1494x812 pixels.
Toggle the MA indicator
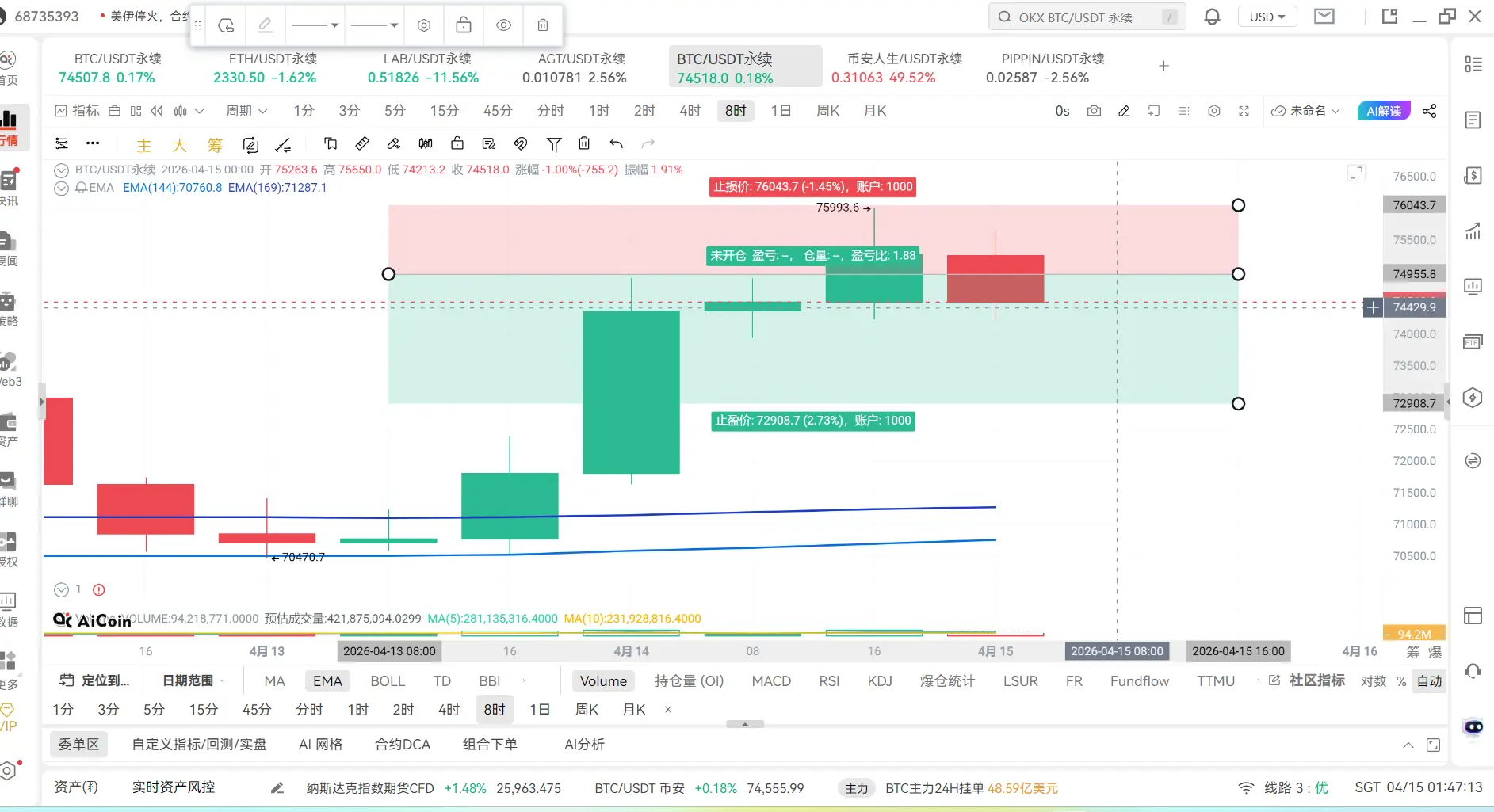(x=274, y=681)
